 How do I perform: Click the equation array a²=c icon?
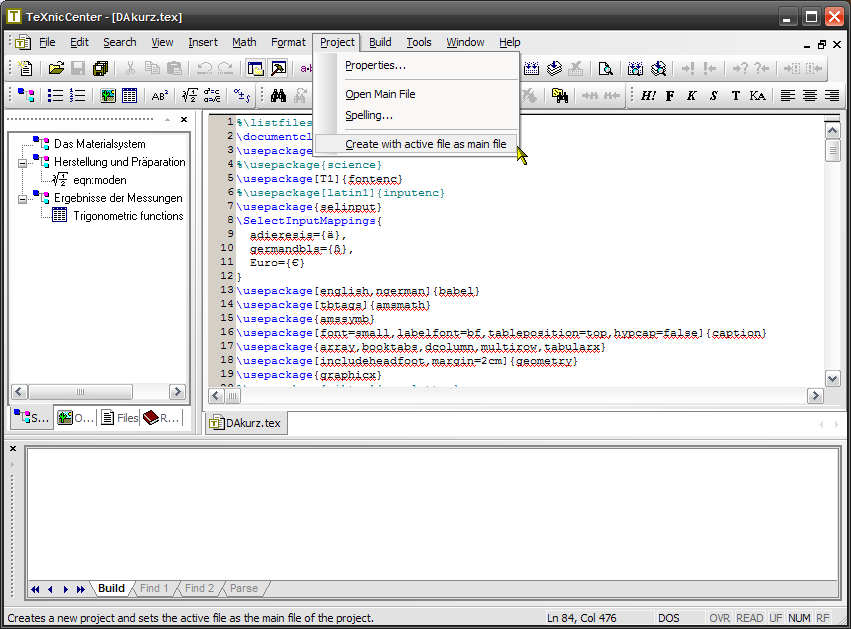coord(212,96)
